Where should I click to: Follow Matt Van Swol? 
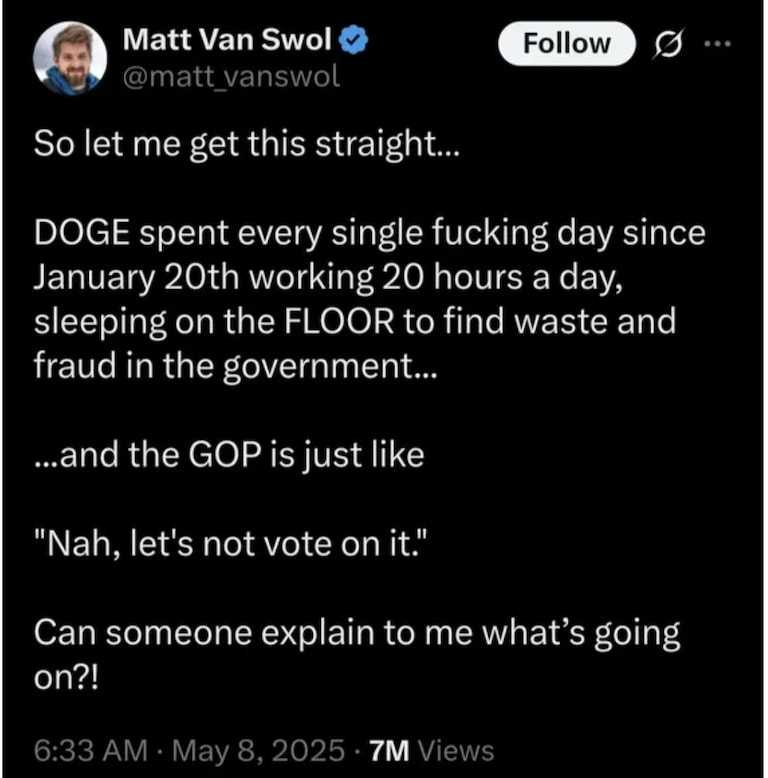567,44
